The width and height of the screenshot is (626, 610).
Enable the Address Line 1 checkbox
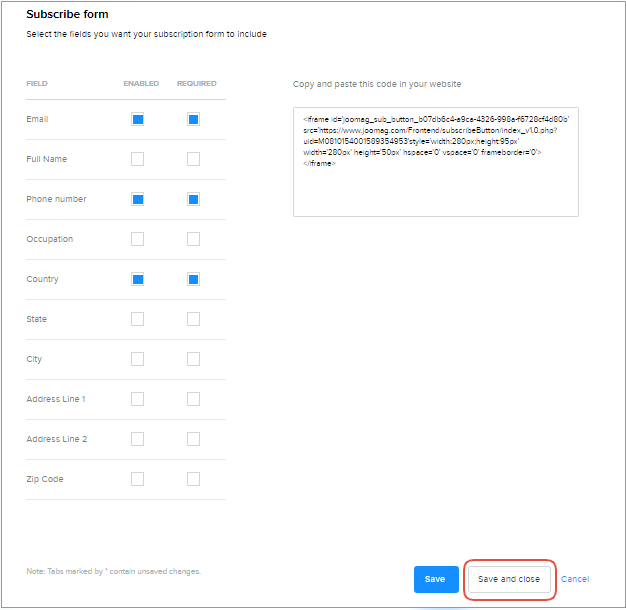[x=138, y=399]
